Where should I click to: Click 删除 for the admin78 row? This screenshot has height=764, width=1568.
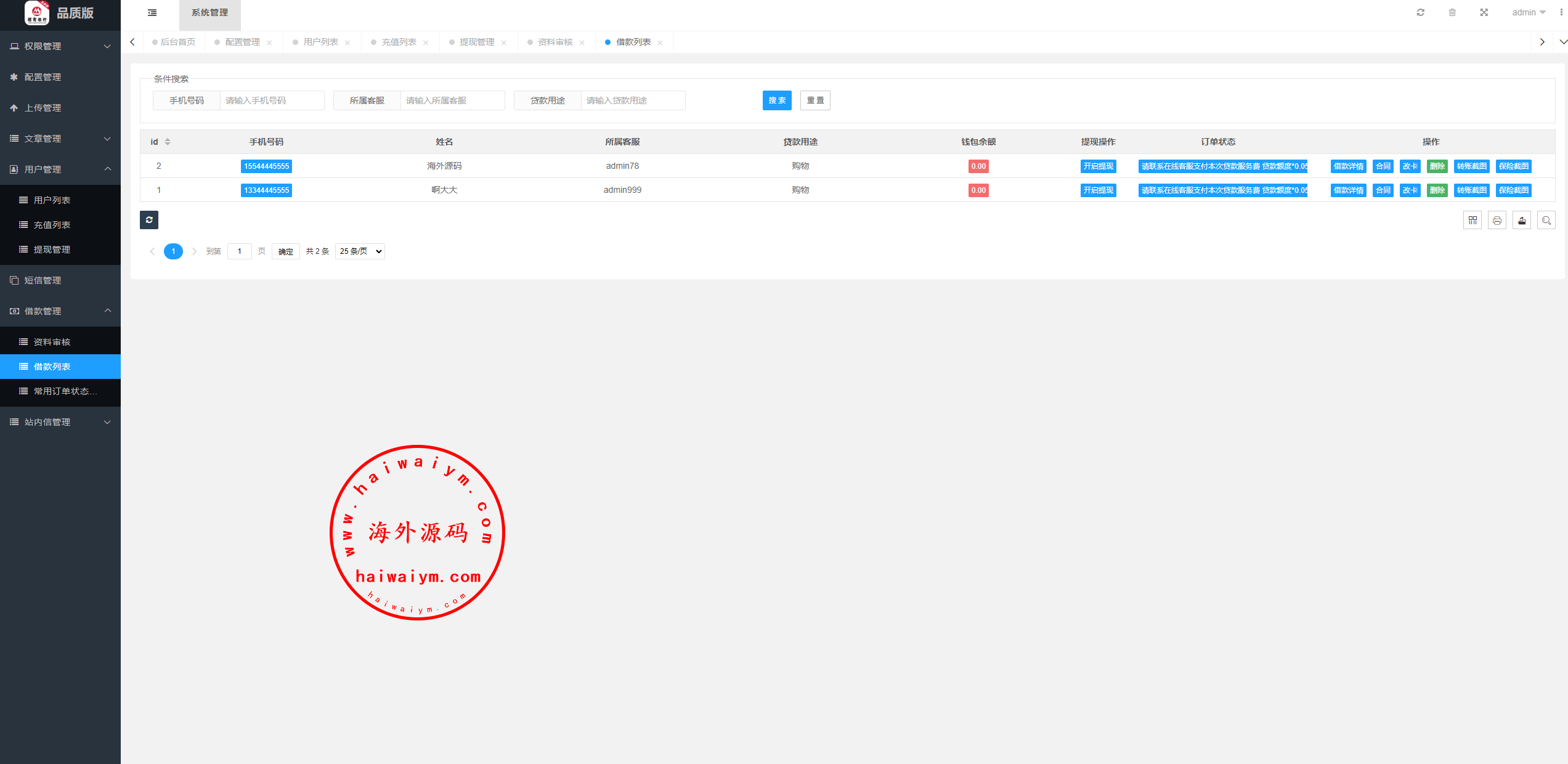click(x=1437, y=166)
